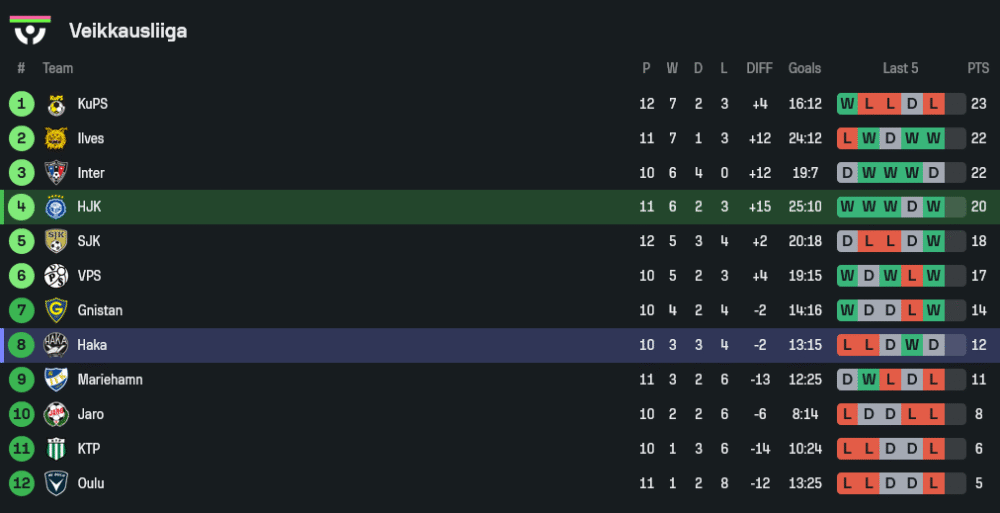1000x513 pixels.
Task: Click the SJK team crest
Action: (x=56, y=242)
